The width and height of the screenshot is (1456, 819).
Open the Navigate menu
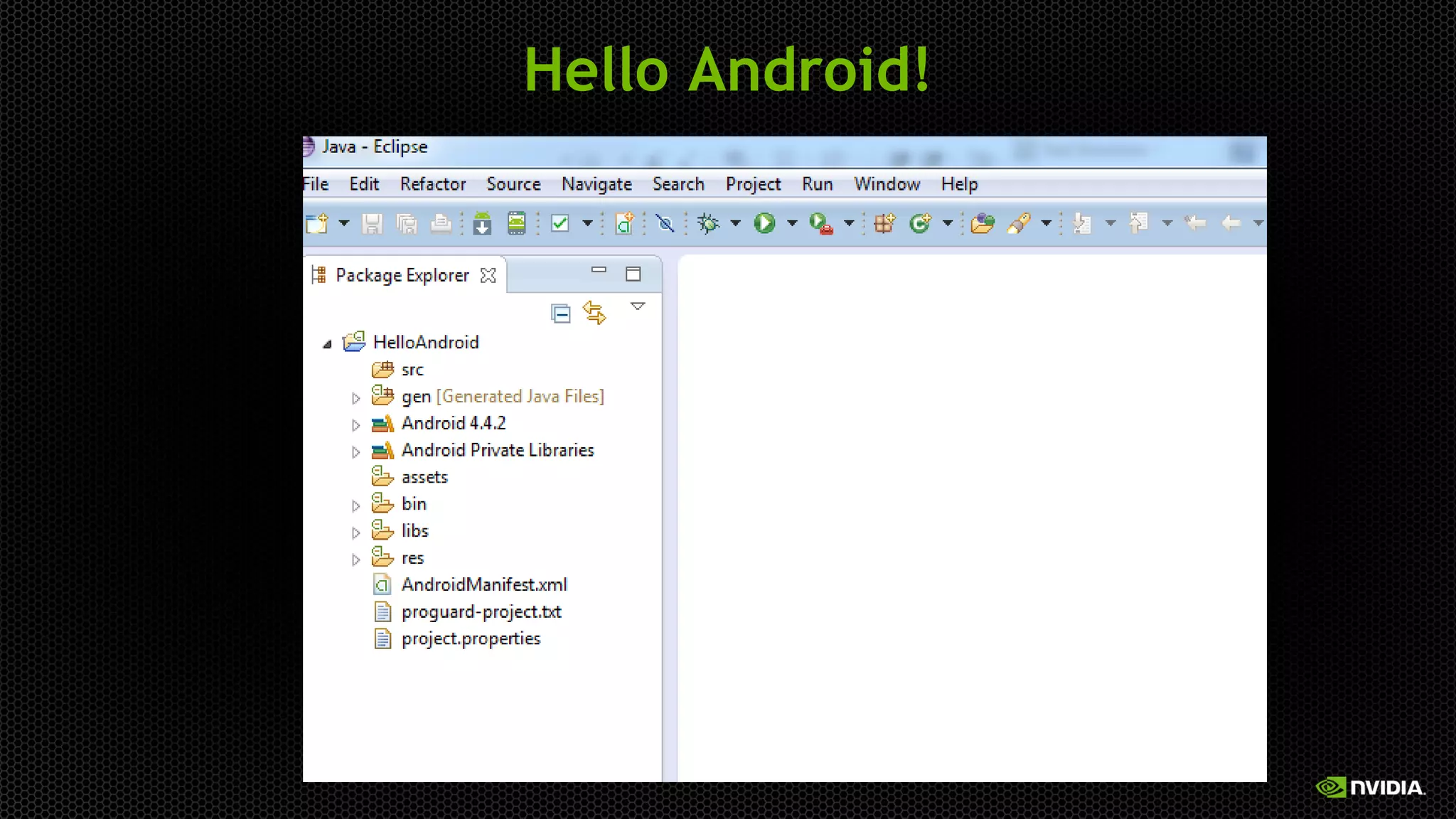[597, 185]
